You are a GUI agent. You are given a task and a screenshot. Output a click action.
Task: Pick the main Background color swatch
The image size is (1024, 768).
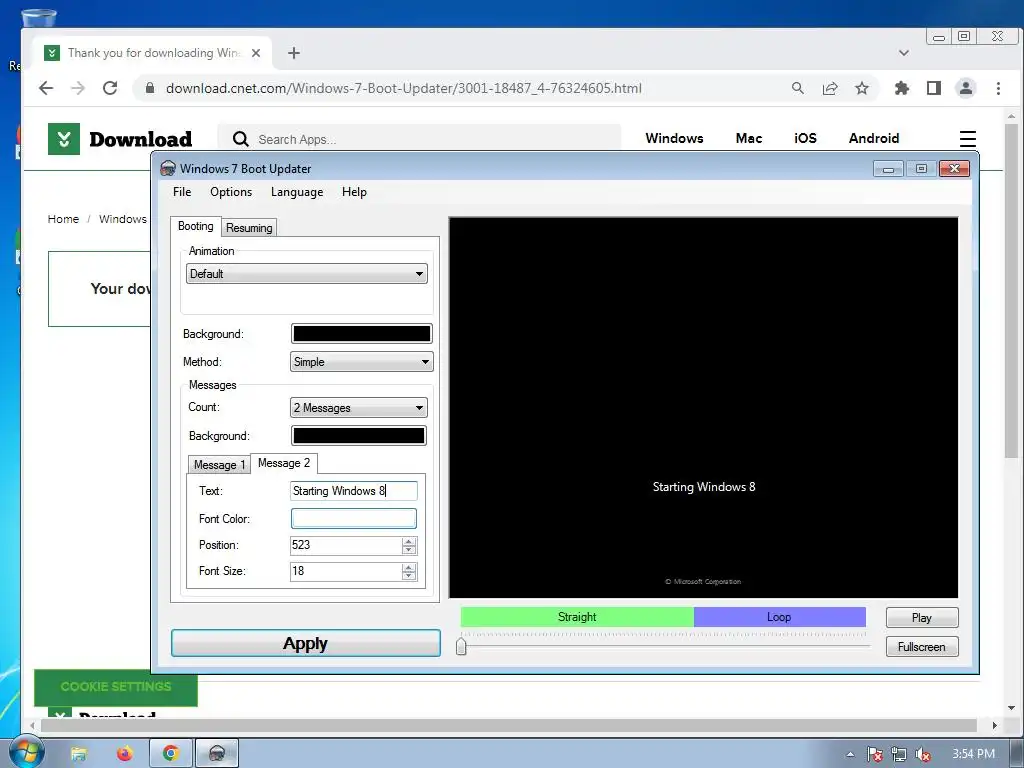[362, 334]
